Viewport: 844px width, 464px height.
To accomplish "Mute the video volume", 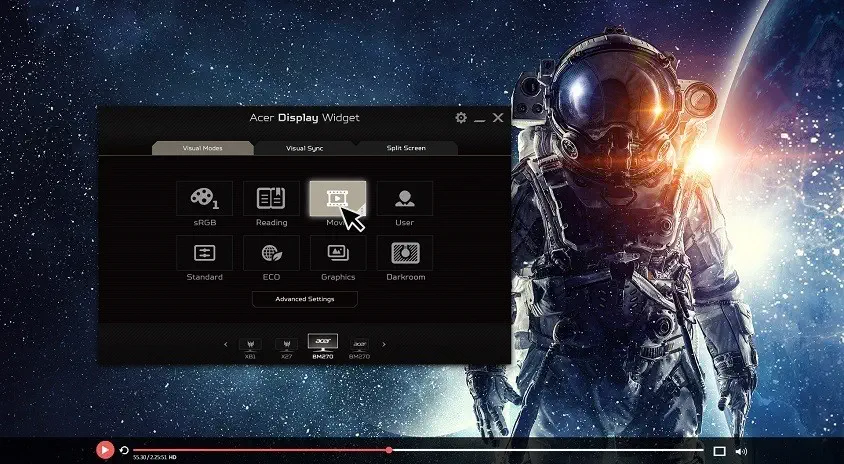I will click(741, 451).
